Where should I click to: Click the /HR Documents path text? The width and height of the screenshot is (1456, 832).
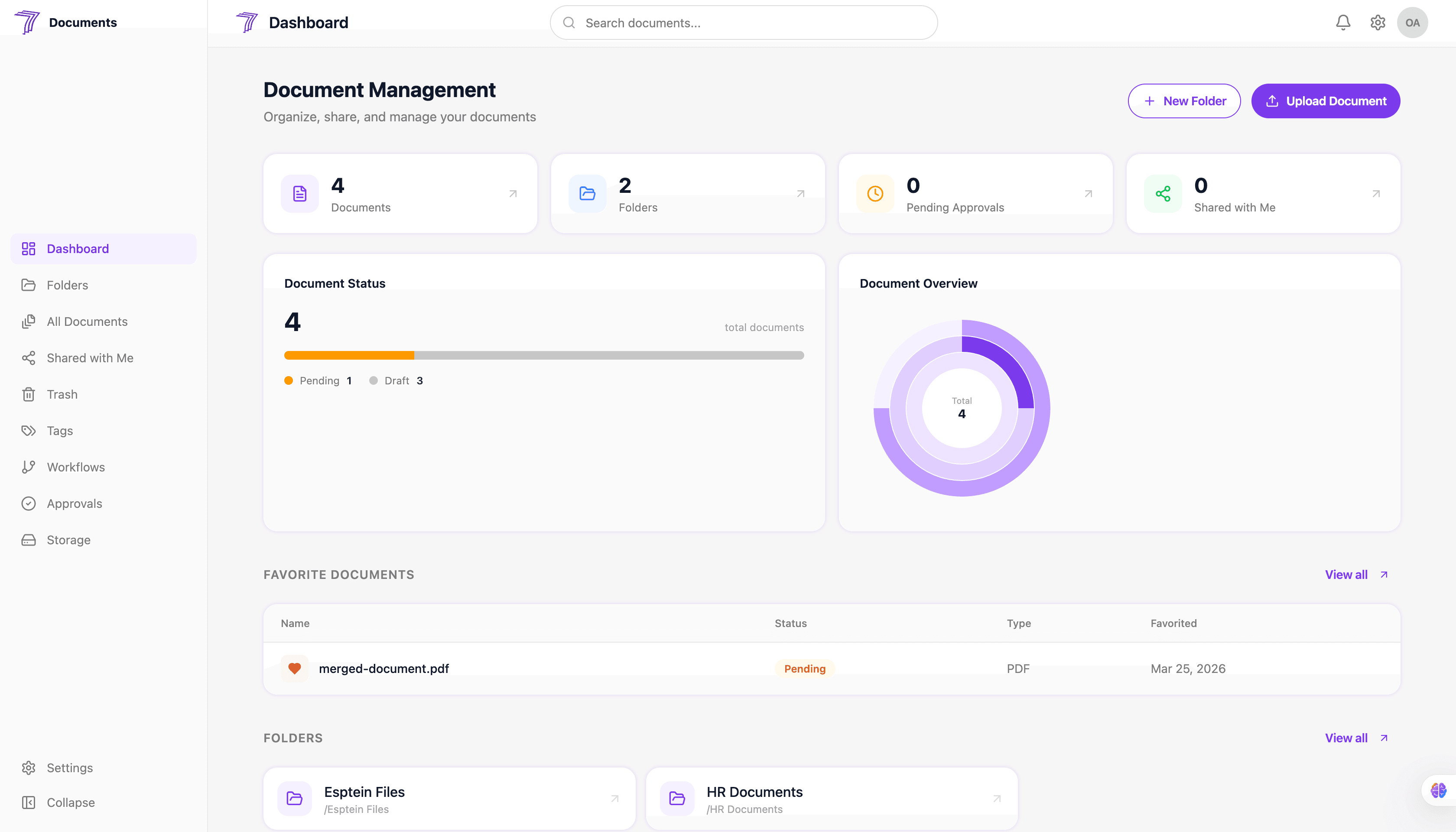click(x=744, y=810)
